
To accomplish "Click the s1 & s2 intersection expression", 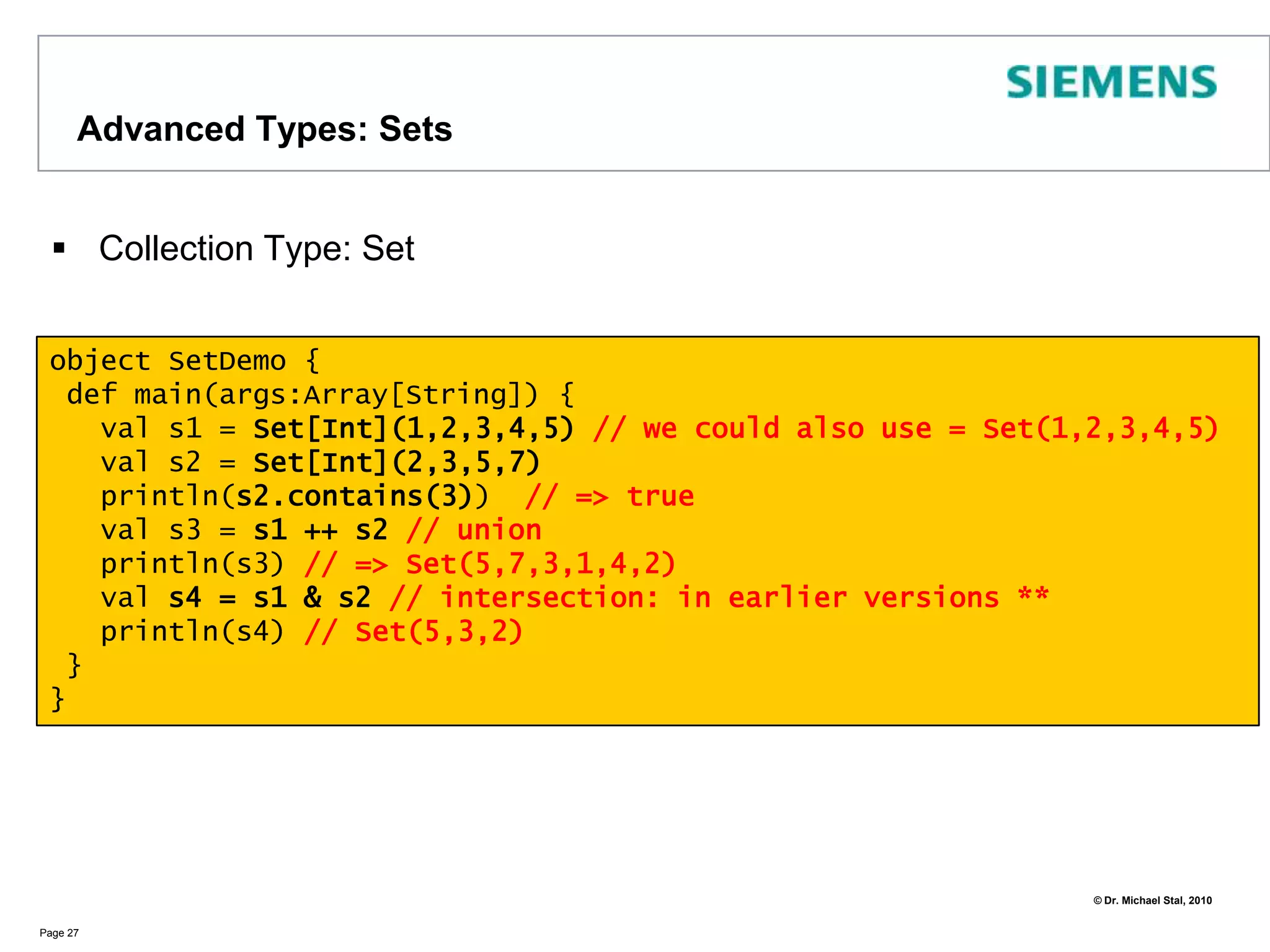I will click(x=312, y=597).
